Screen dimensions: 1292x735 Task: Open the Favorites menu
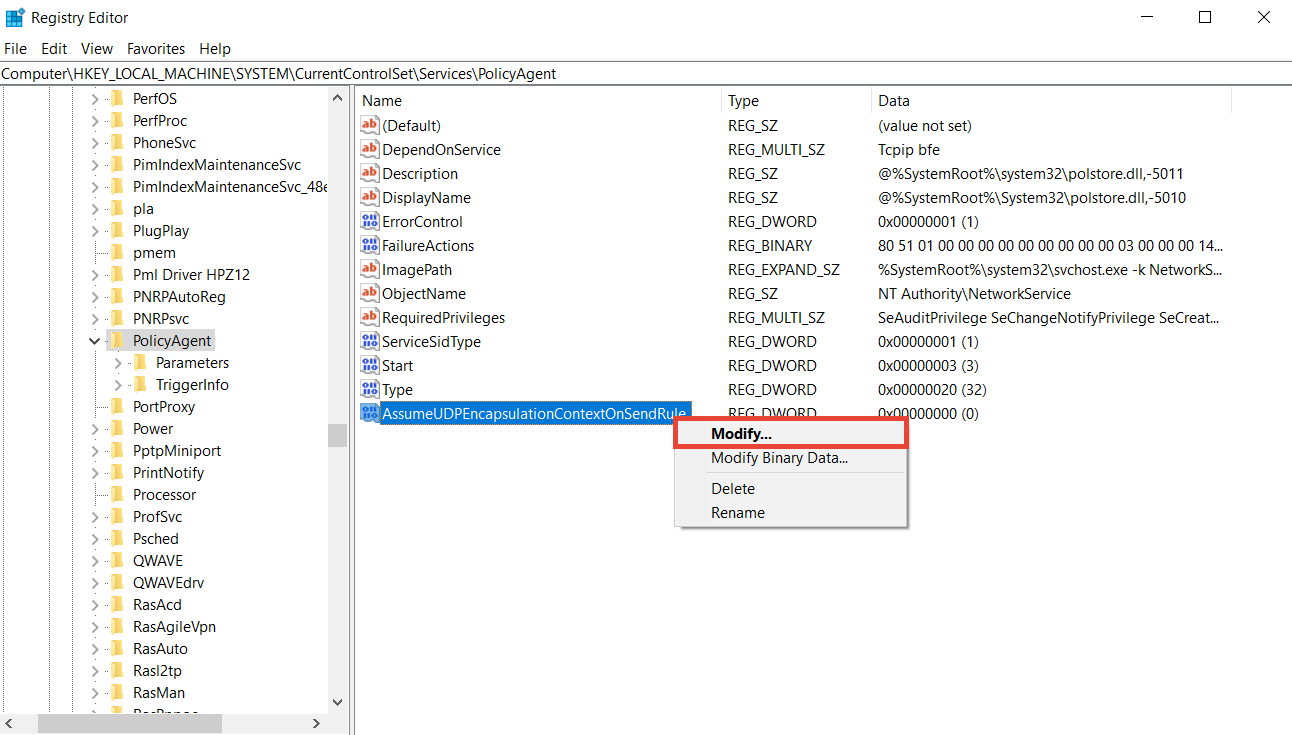tap(156, 48)
